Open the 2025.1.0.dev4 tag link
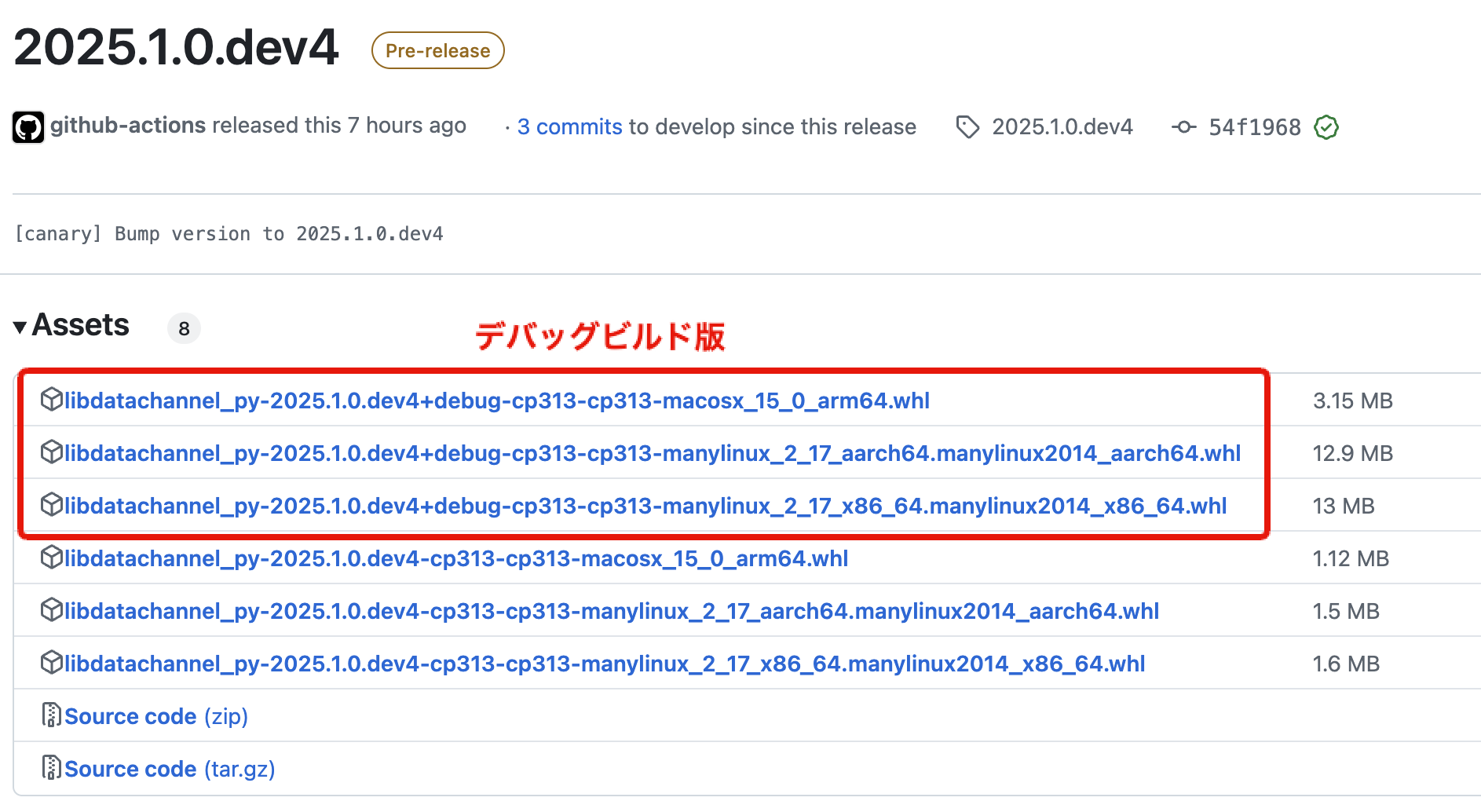 pyautogui.click(x=1062, y=127)
